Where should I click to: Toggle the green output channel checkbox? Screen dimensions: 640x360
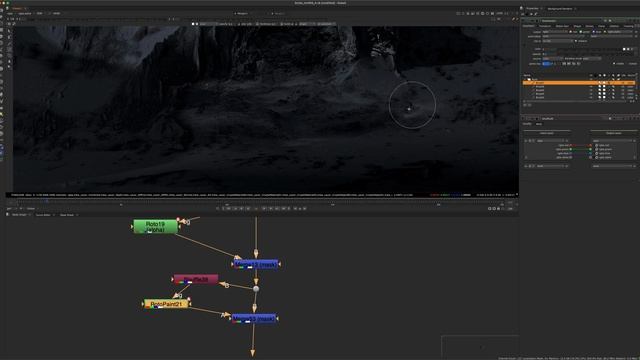tap(581, 31)
